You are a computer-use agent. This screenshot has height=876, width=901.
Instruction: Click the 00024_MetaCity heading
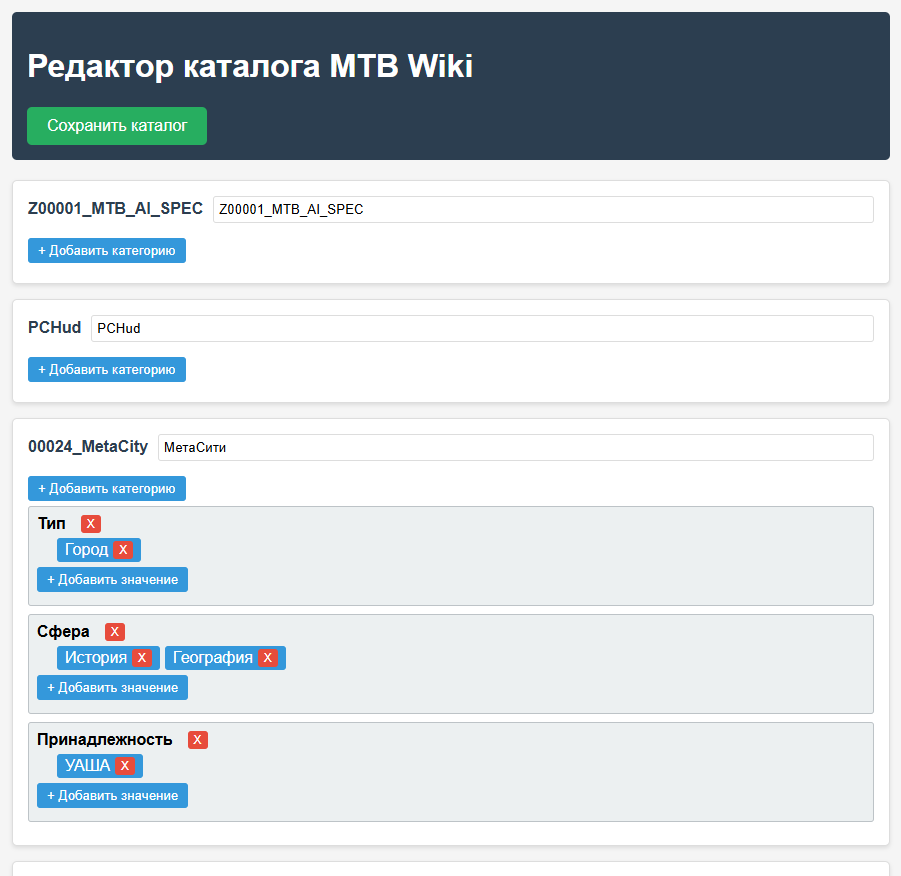tap(88, 447)
